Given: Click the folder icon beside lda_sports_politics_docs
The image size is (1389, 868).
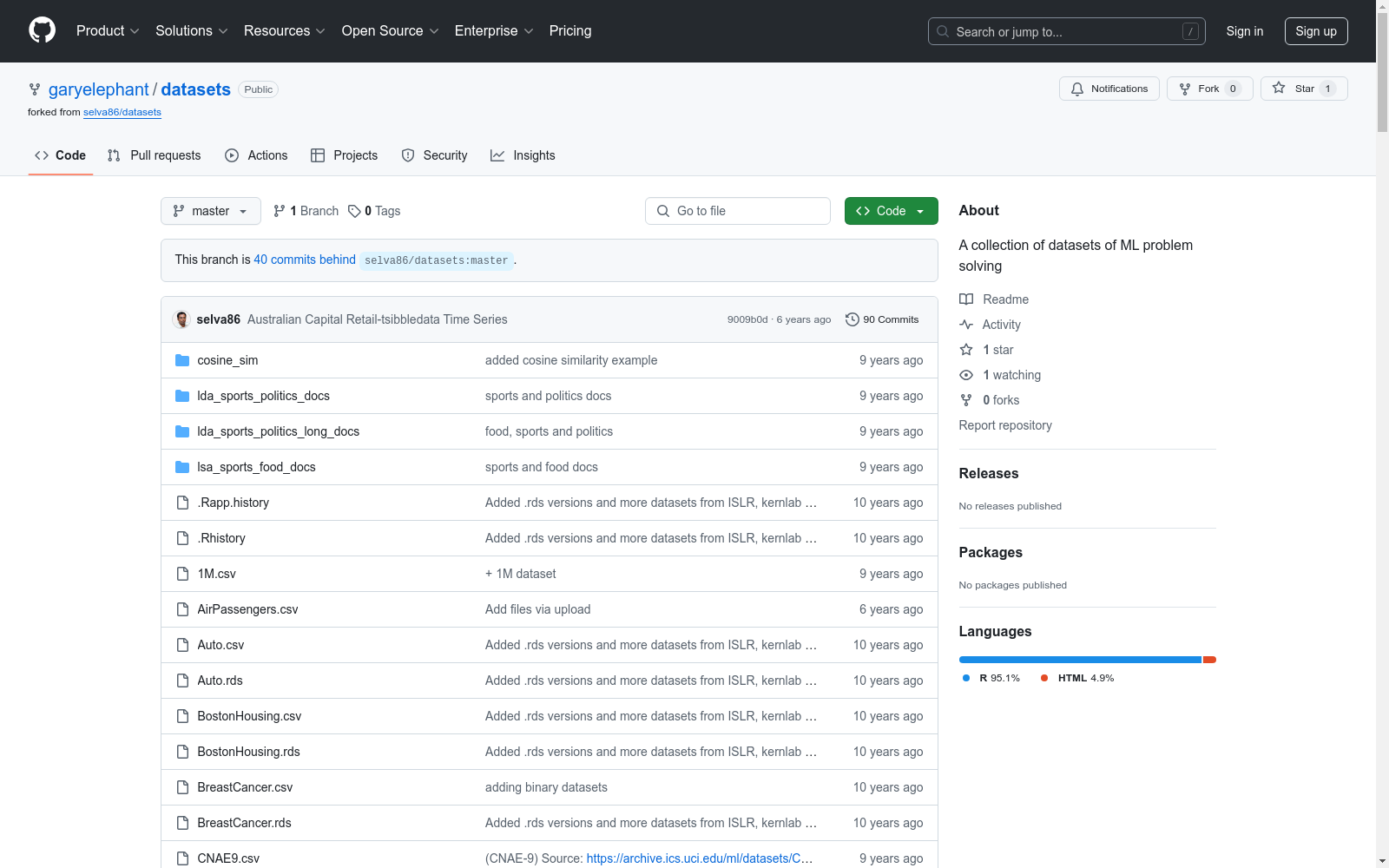Looking at the screenshot, I should (182, 396).
